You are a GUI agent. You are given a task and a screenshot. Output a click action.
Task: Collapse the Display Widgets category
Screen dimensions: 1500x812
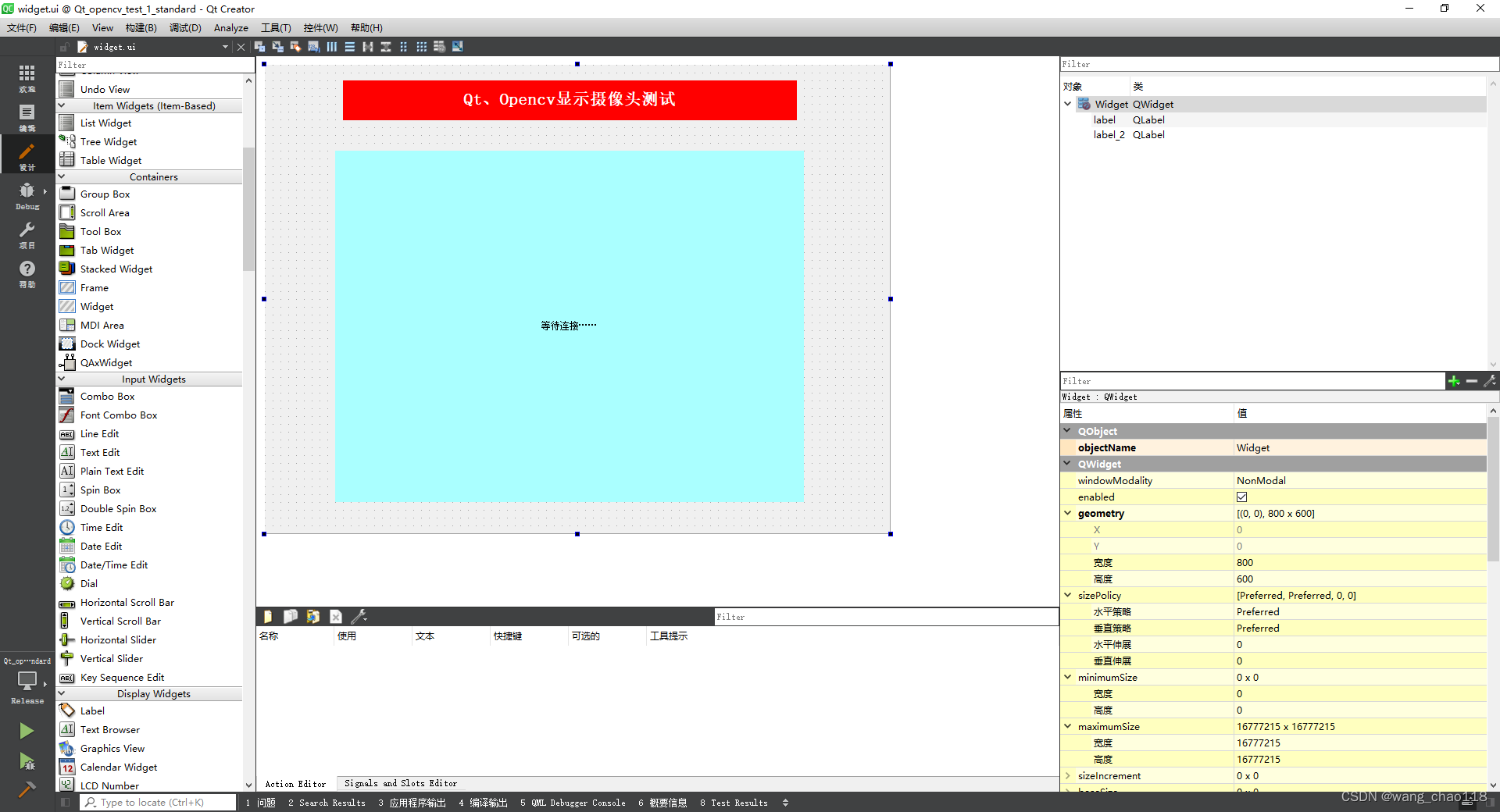tap(62, 693)
